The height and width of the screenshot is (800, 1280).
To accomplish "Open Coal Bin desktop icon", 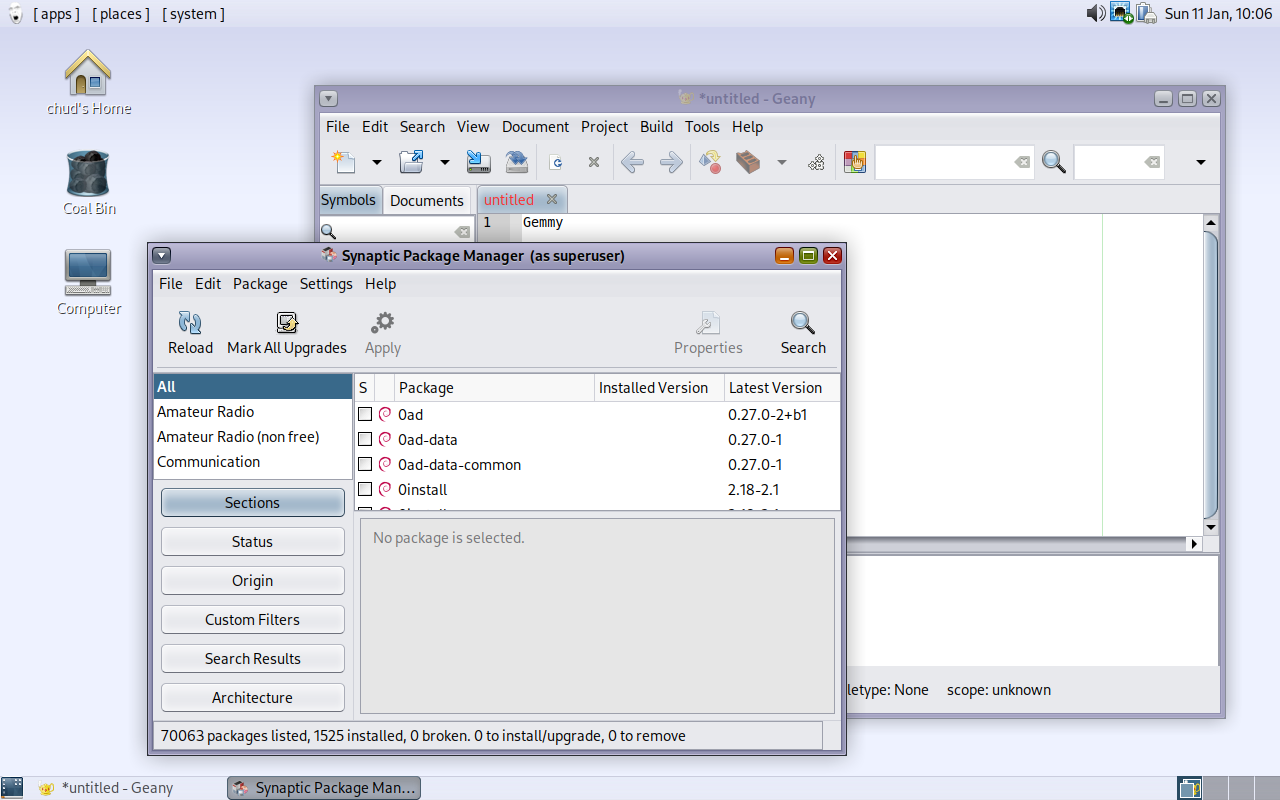I will [x=89, y=175].
